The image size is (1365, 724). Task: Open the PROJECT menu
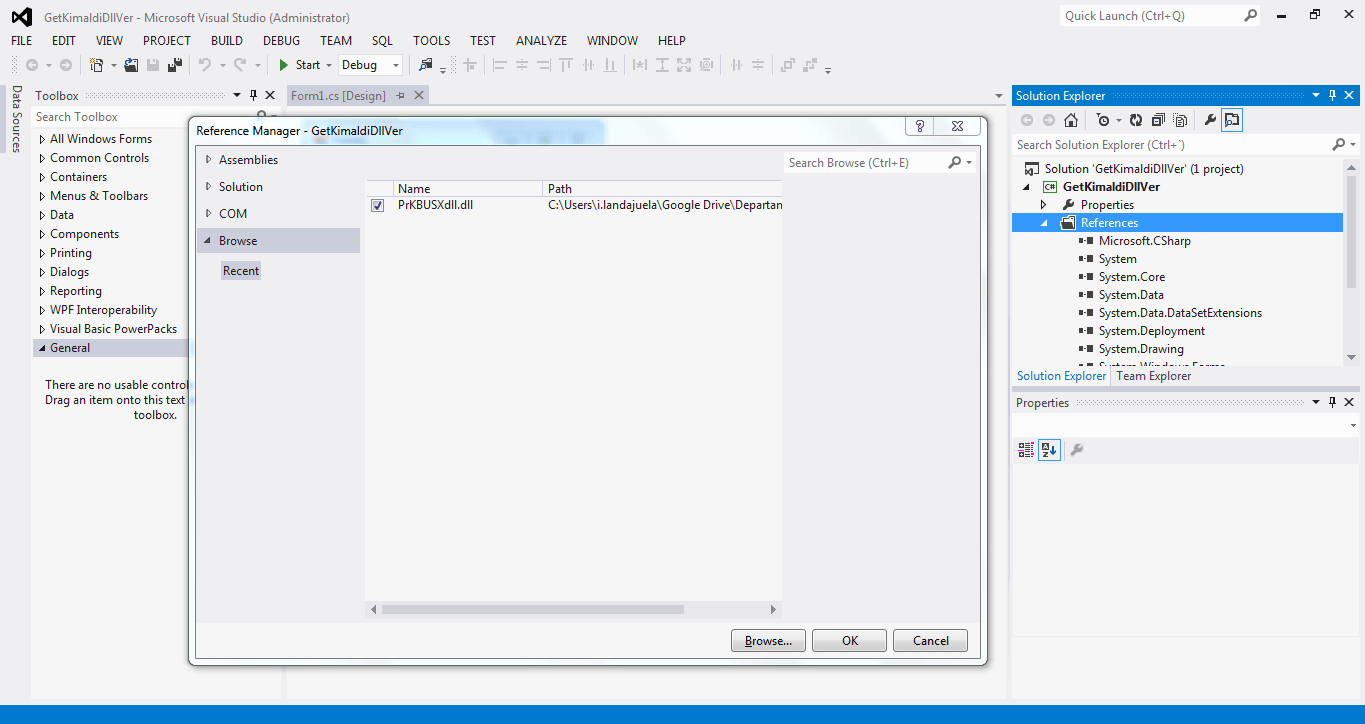coord(166,41)
